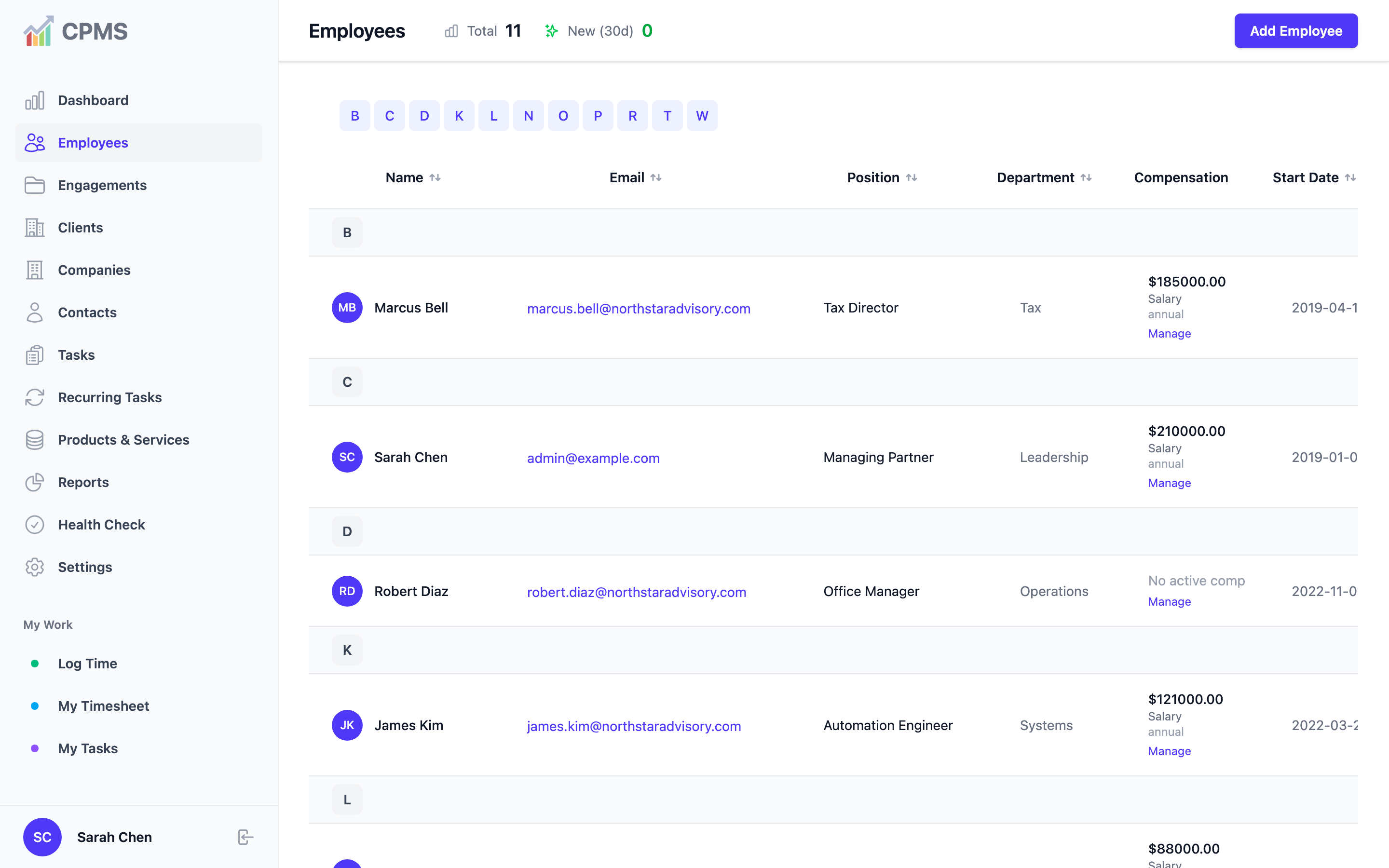Image resolution: width=1389 pixels, height=868 pixels.
Task: Jump to letter K filter chip
Action: tap(459, 116)
